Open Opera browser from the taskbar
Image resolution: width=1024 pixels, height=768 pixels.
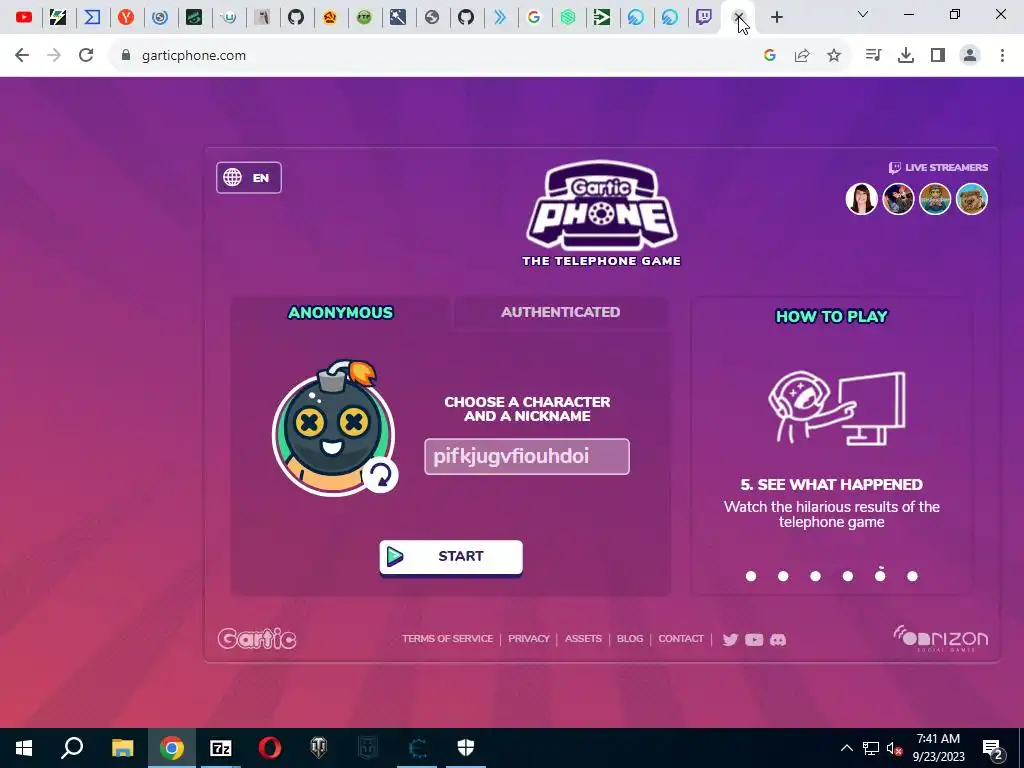click(270, 748)
